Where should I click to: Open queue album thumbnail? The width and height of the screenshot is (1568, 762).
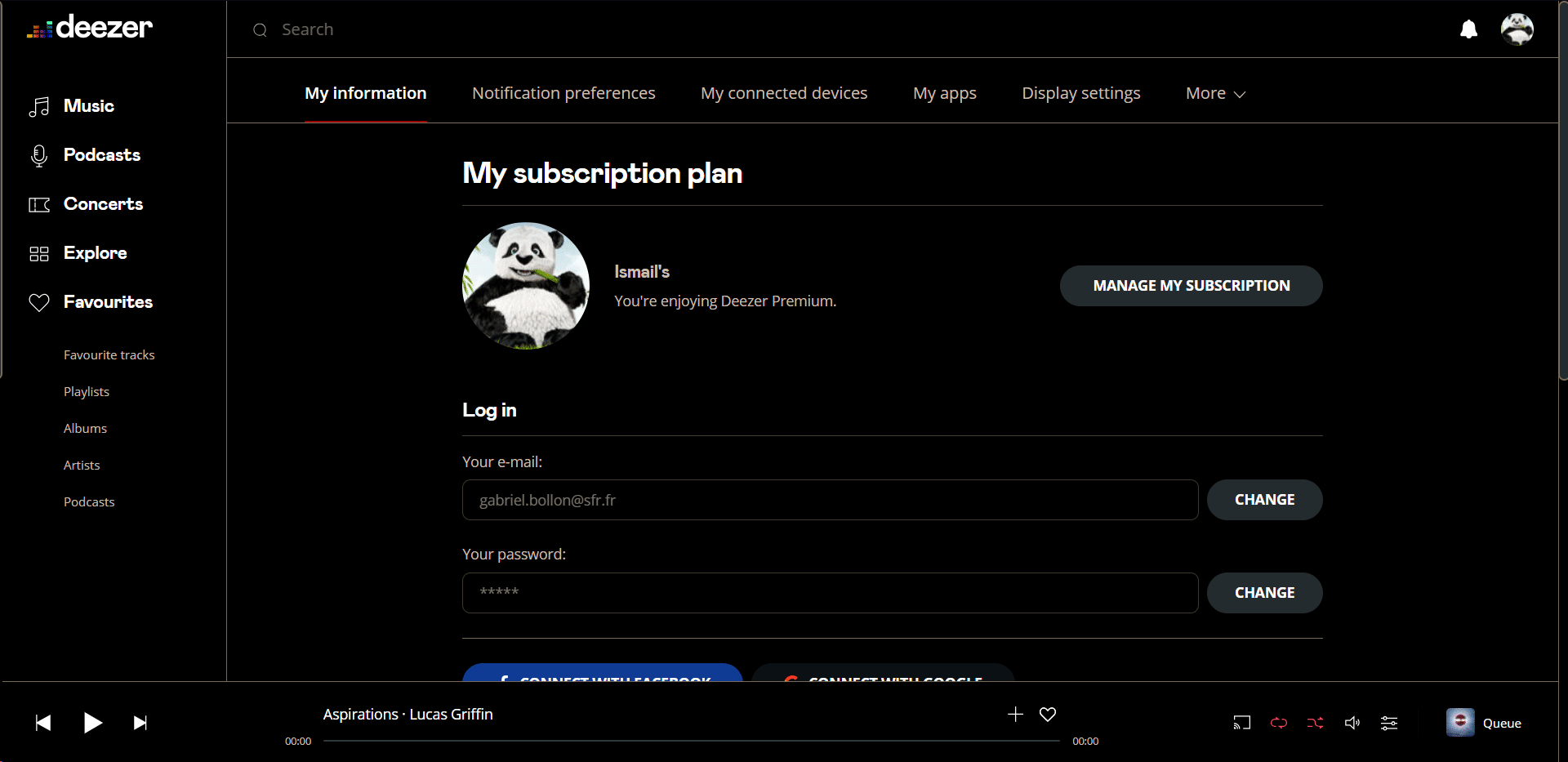[1460, 723]
